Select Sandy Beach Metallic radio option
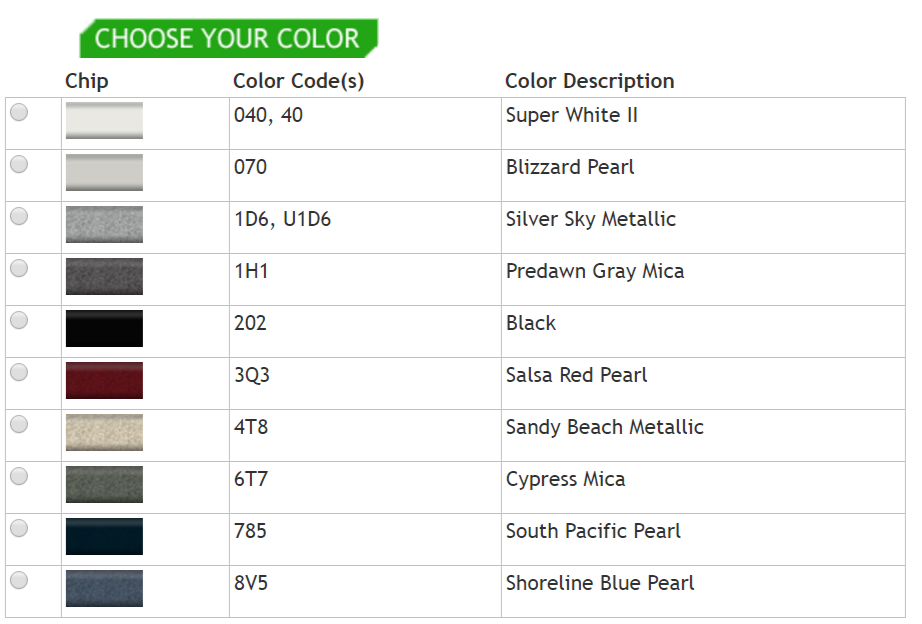The height and width of the screenshot is (624, 922). click(19, 425)
